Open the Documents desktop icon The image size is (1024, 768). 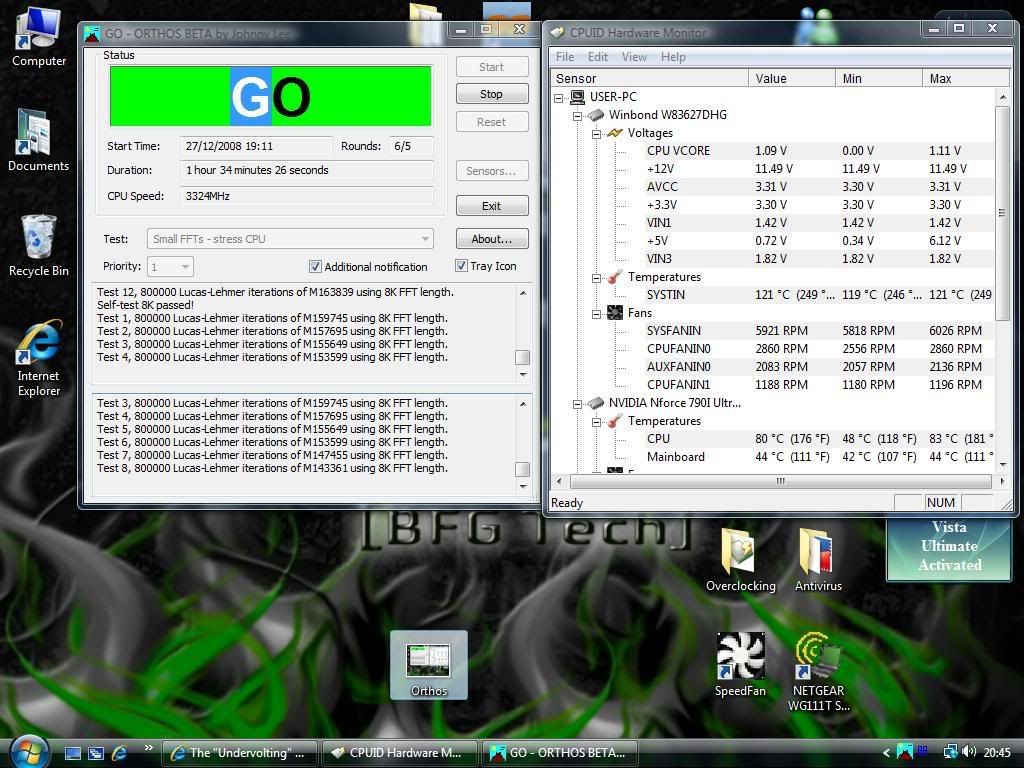pyautogui.click(x=38, y=140)
